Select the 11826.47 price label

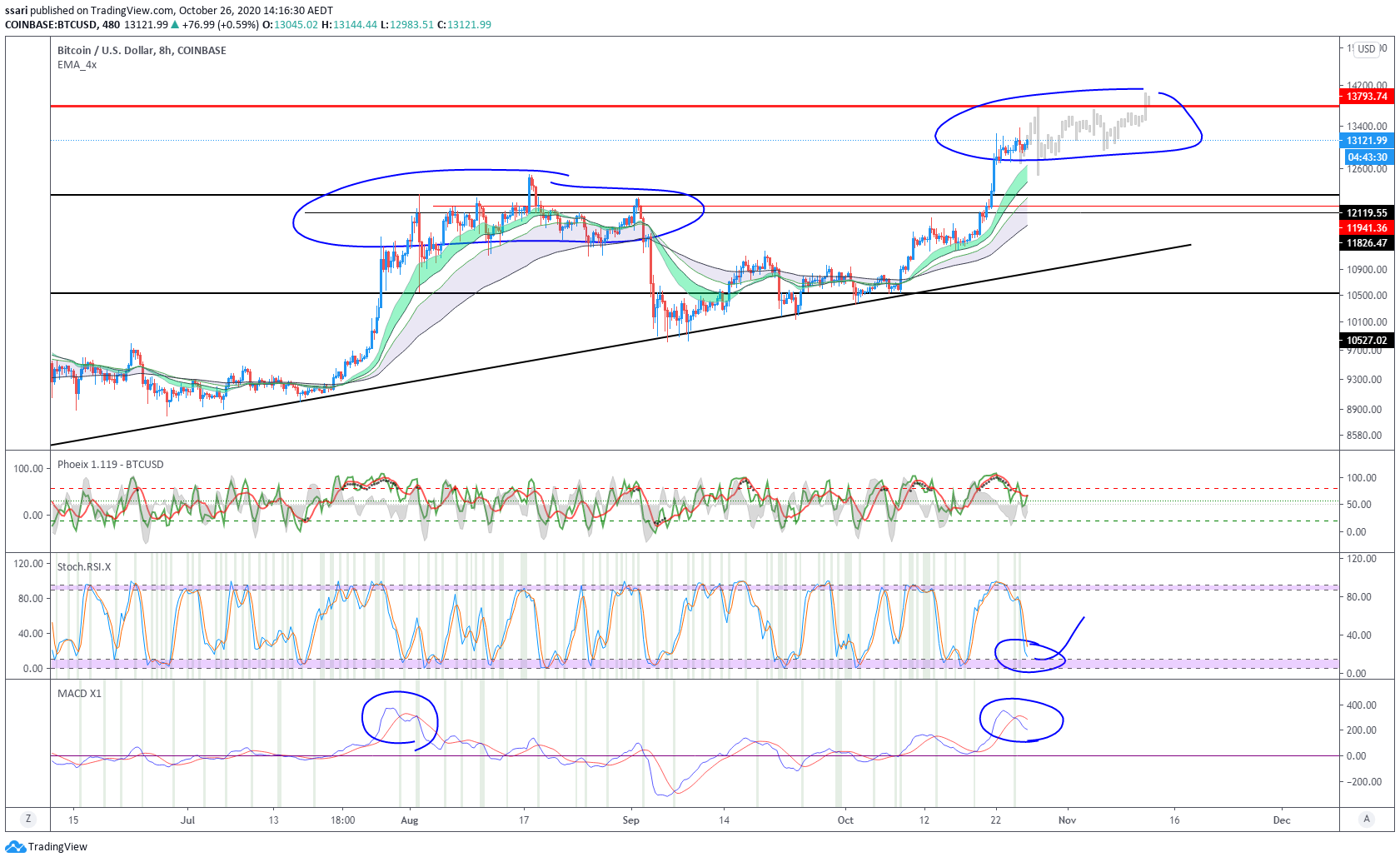coord(1367,243)
